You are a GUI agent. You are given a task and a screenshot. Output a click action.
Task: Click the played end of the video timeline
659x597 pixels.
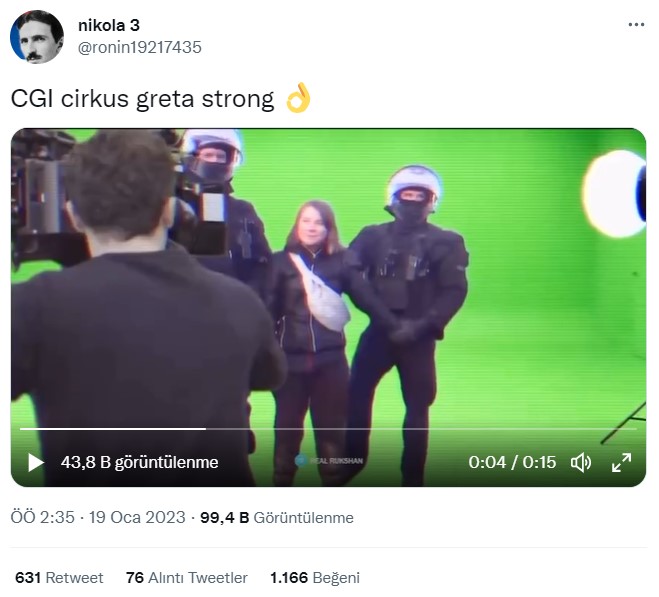(205, 429)
